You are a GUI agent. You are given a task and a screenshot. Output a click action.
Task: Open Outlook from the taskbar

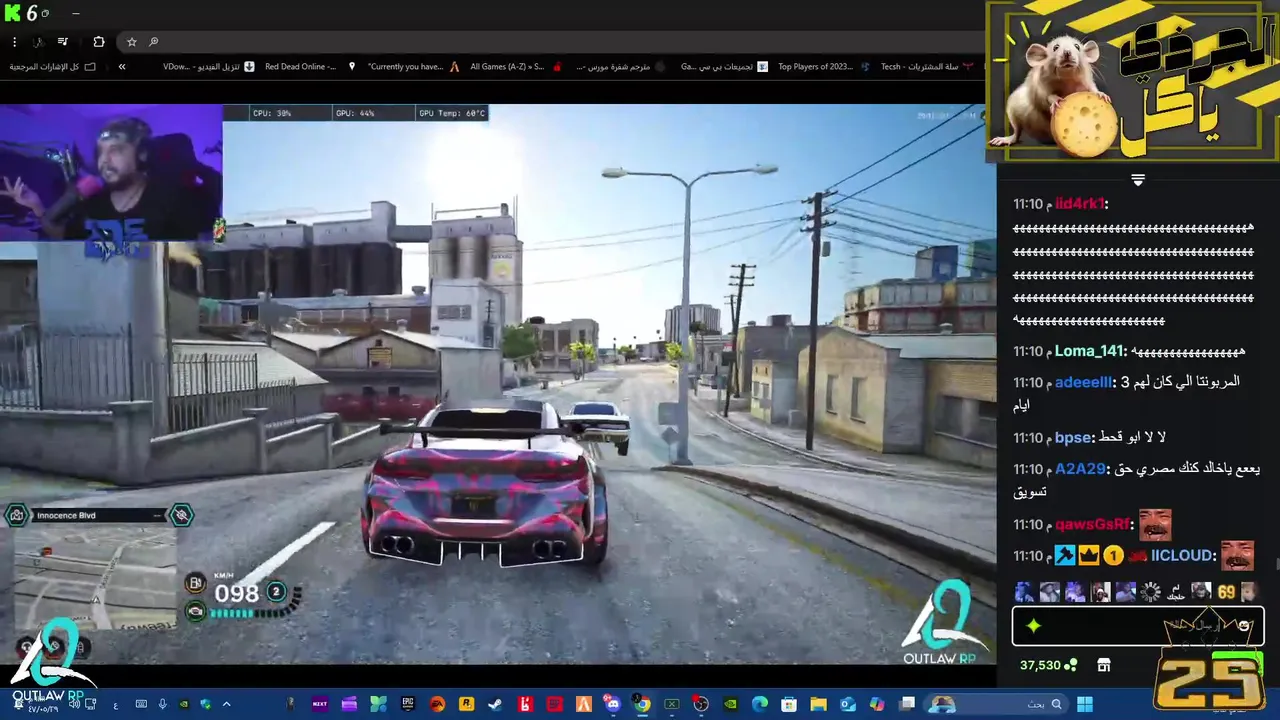[x=848, y=704]
